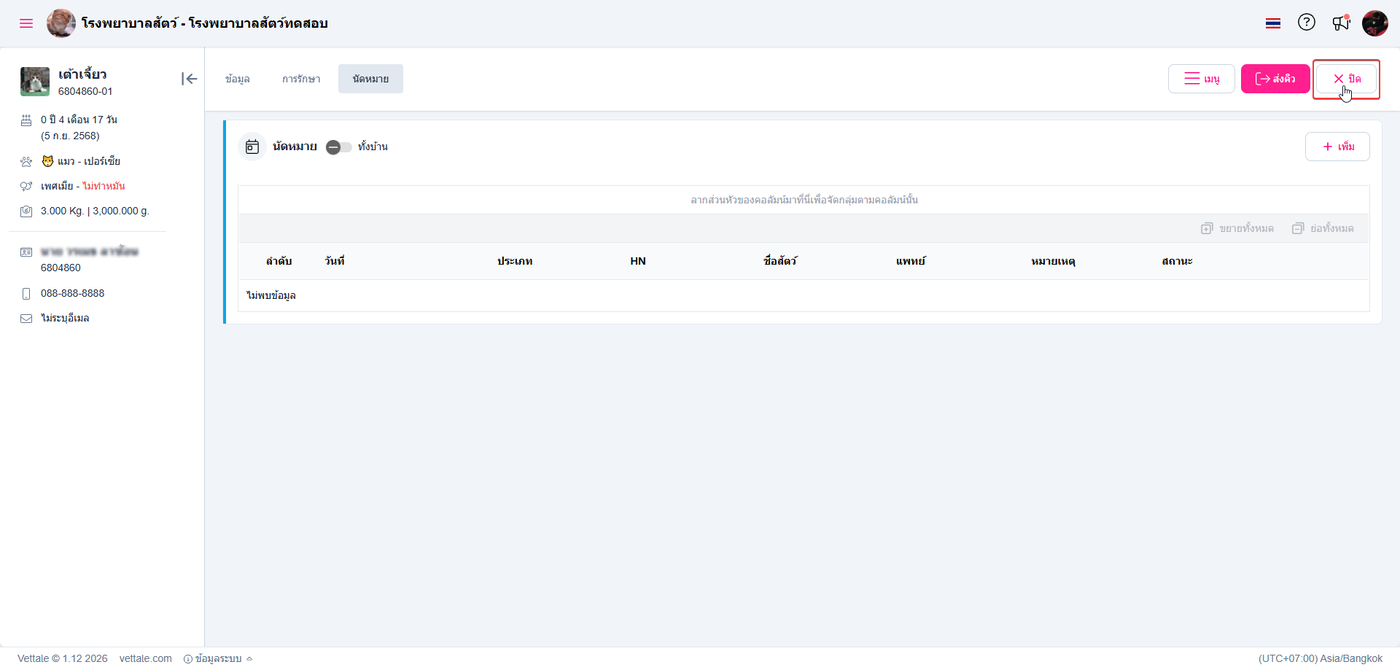Viewport: 1400px width, 670px height.
Task: Open user profile avatar
Action: click(1375, 23)
